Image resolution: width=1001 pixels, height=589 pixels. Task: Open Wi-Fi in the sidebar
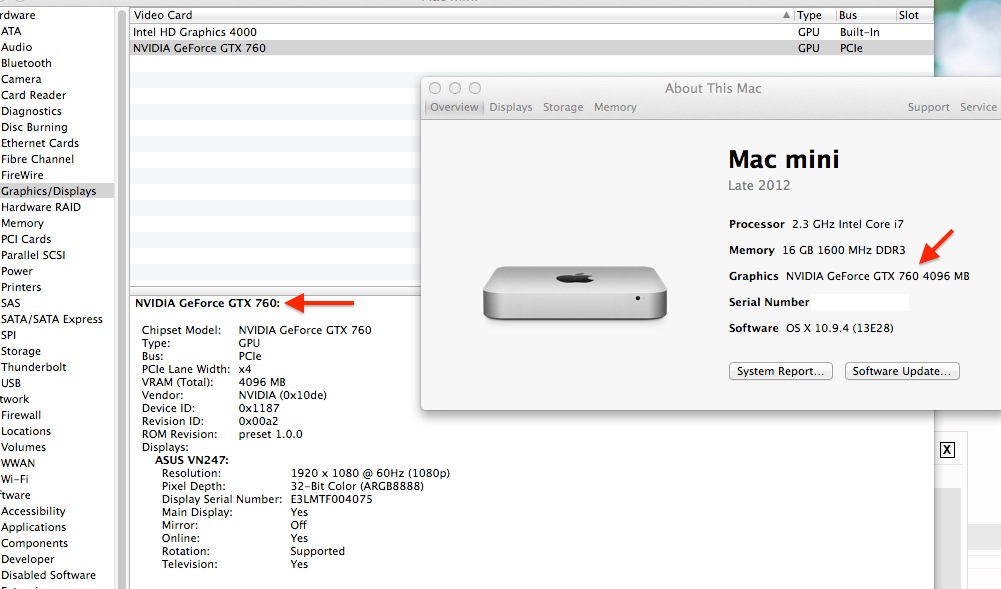[15, 479]
